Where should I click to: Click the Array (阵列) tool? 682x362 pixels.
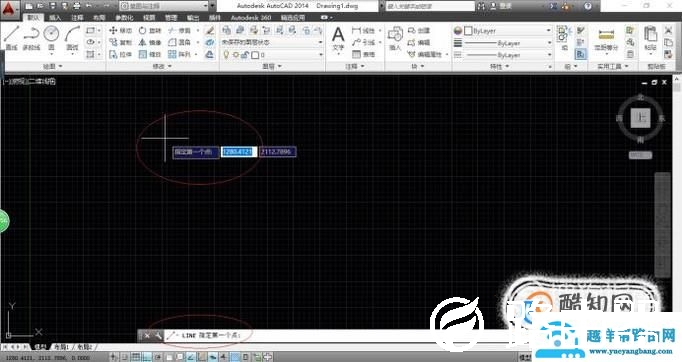point(180,54)
